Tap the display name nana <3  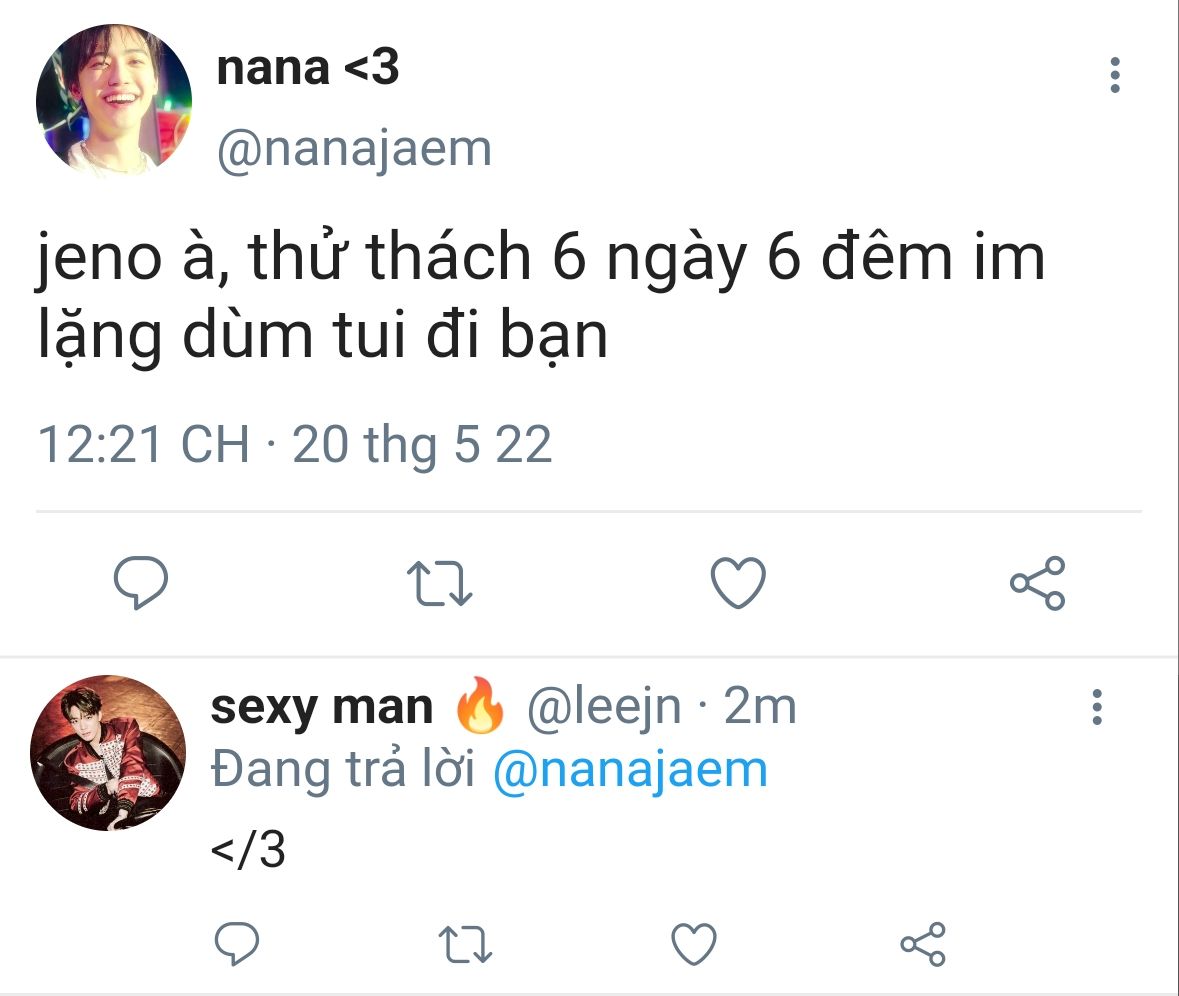pos(307,68)
